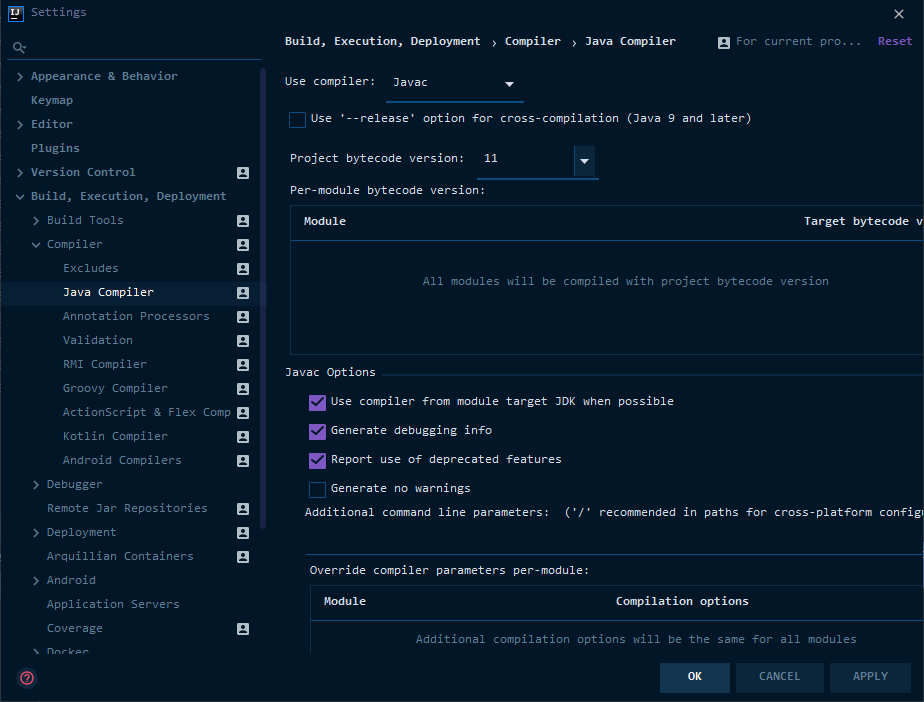The height and width of the screenshot is (702, 924).
Task: Enable Generate no warnings checkbox
Action: 317,490
